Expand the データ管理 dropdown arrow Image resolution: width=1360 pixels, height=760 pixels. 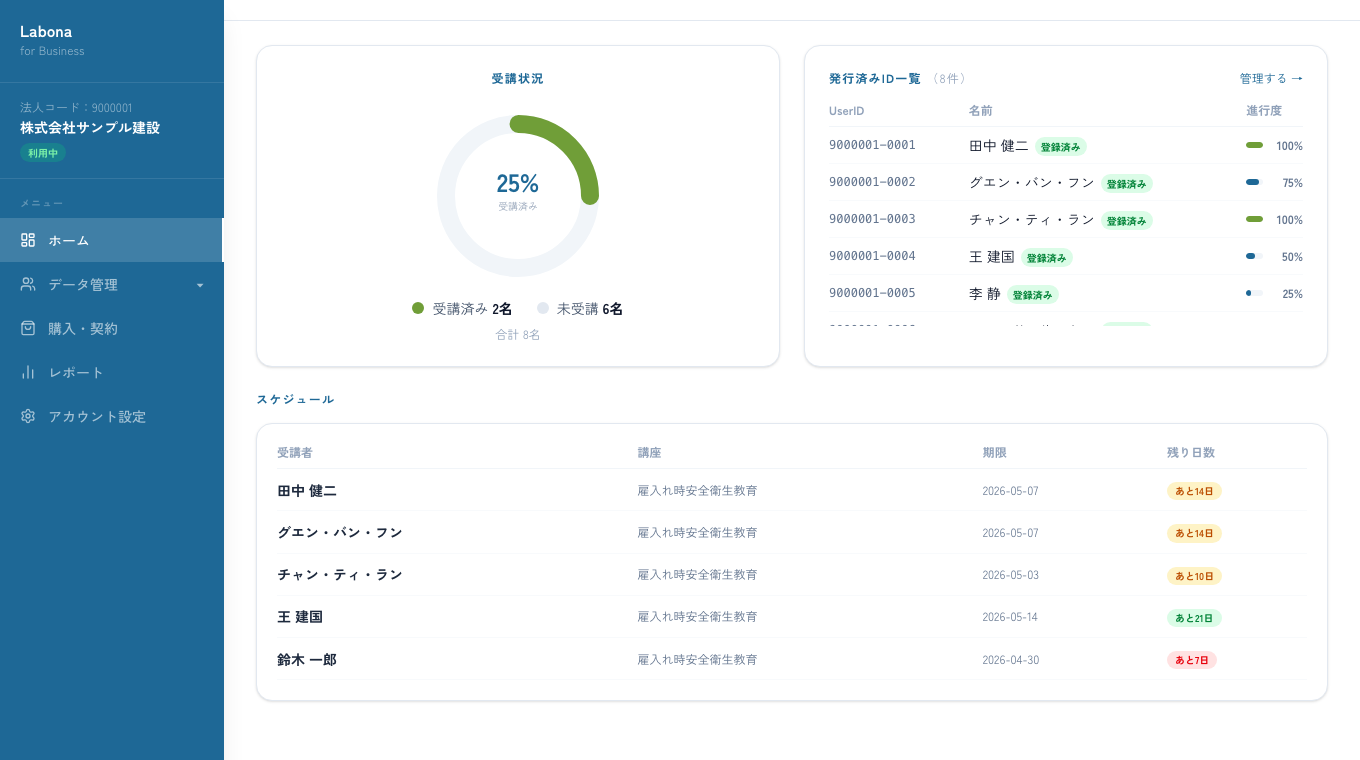pyautogui.click(x=200, y=285)
